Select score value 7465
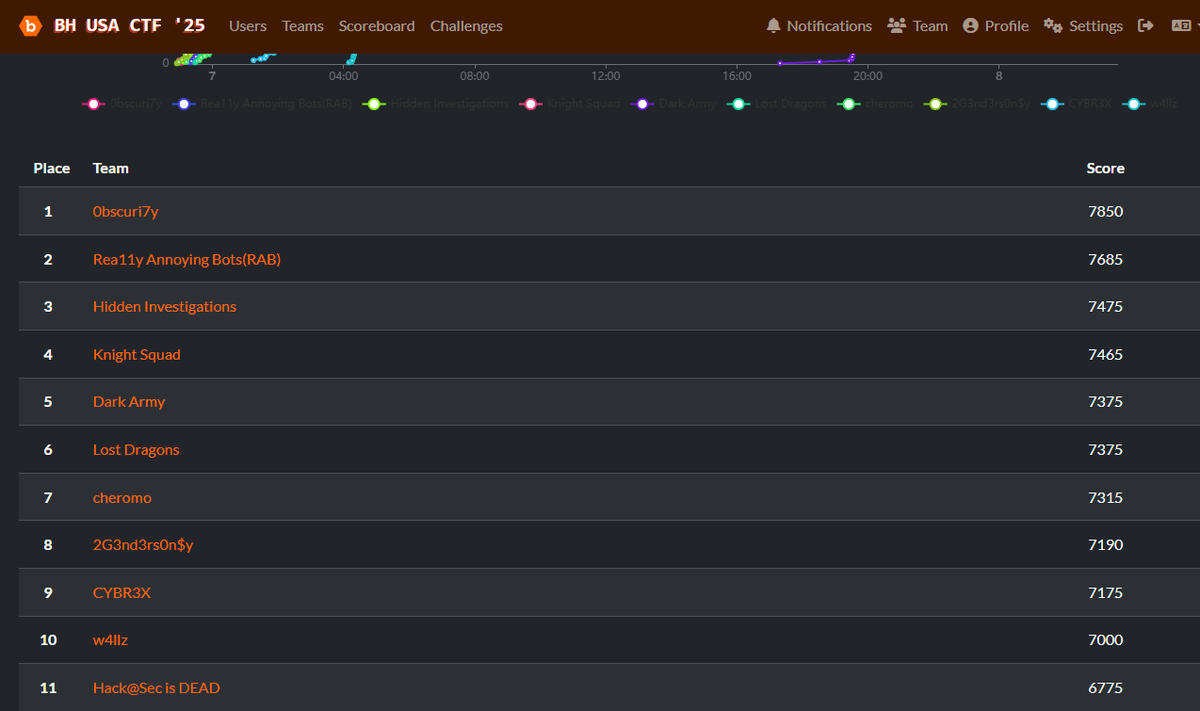Screen dimensions: 1200x711 pyautogui.click(x=1105, y=354)
